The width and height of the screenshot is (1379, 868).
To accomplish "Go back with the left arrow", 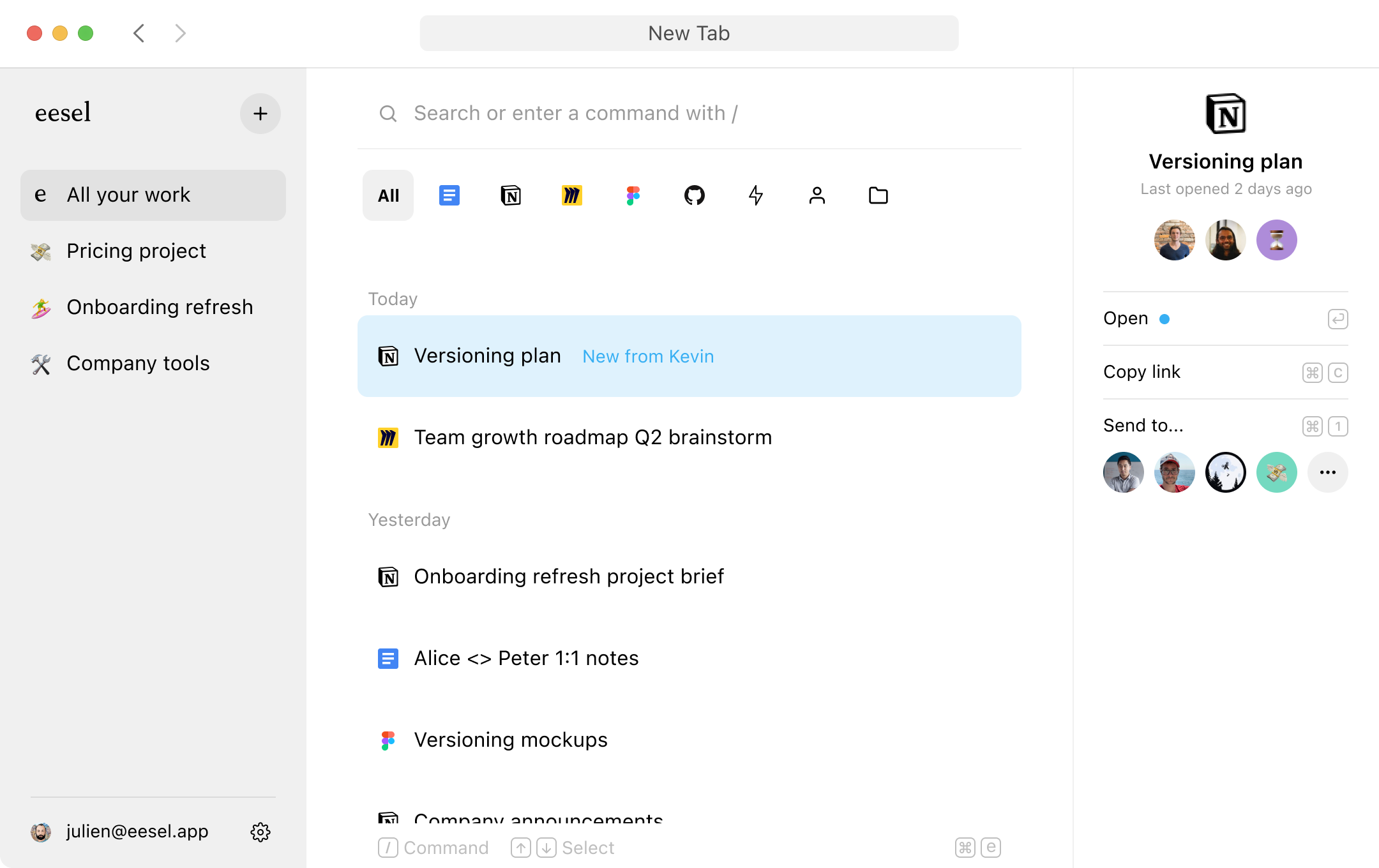I will 139,33.
